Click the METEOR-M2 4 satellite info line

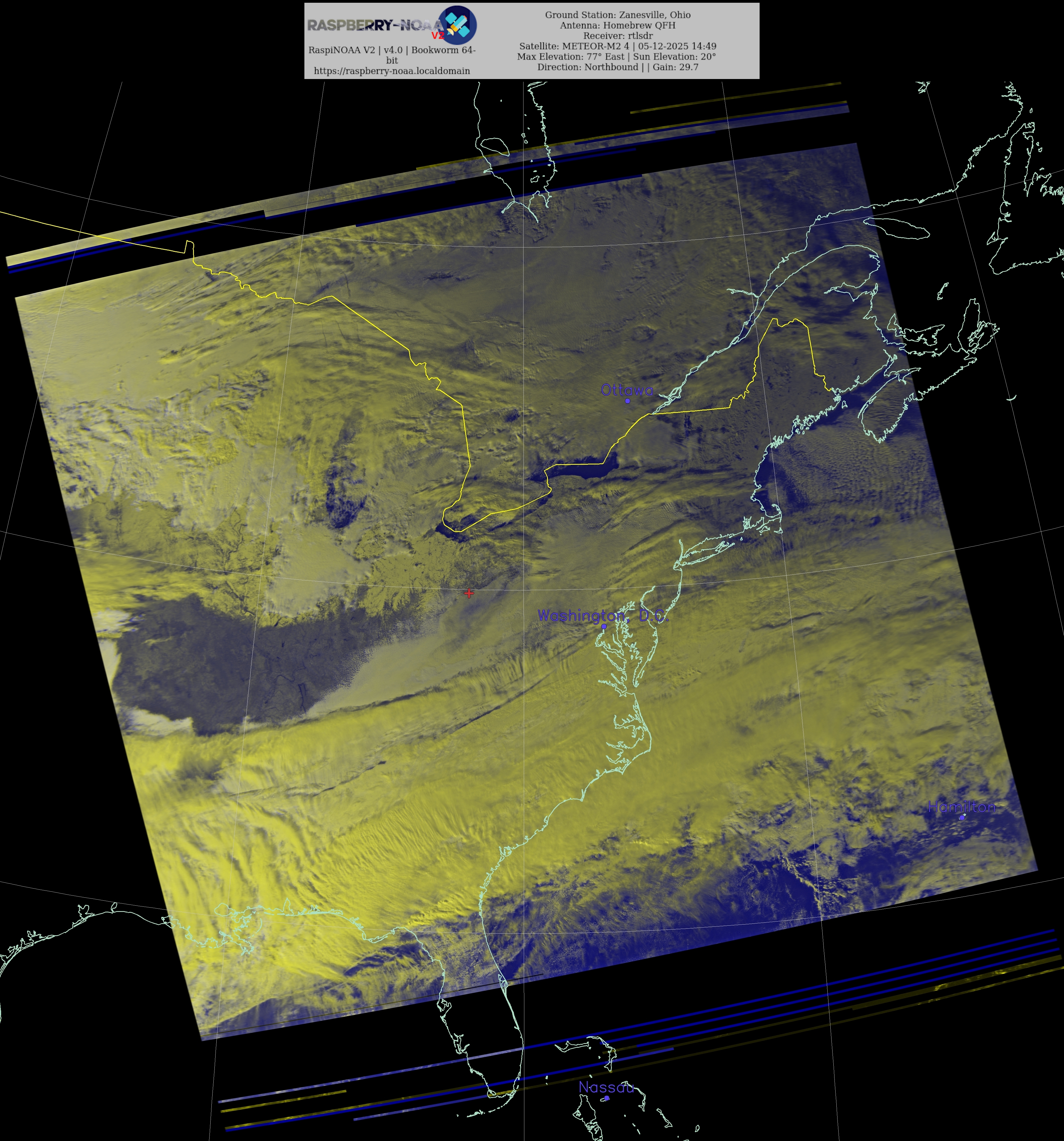click(618, 46)
